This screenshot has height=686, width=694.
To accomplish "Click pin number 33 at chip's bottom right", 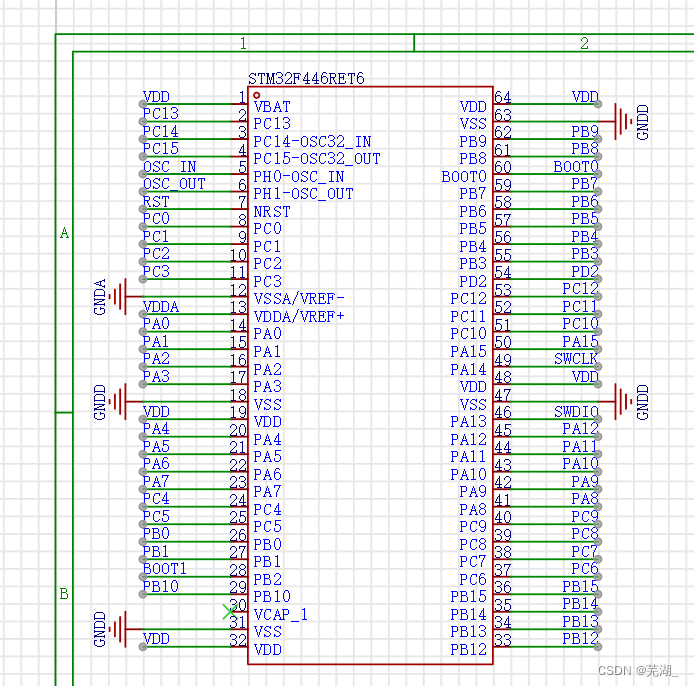I will [x=502, y=640].
